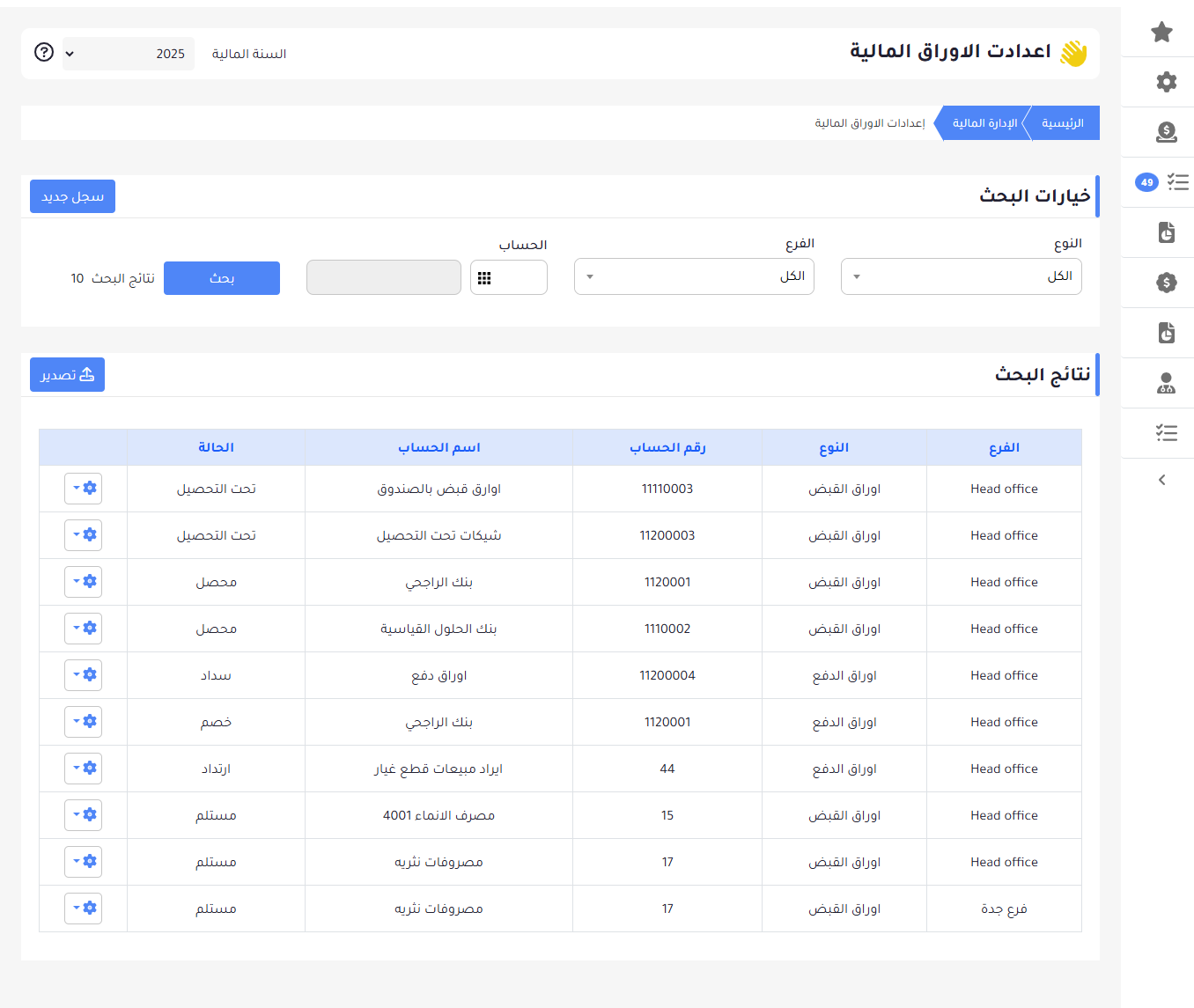1194x1008 pixels.
Task: Open the fiscal year 2025 dropdown
Action: click(x=129, y=54)
